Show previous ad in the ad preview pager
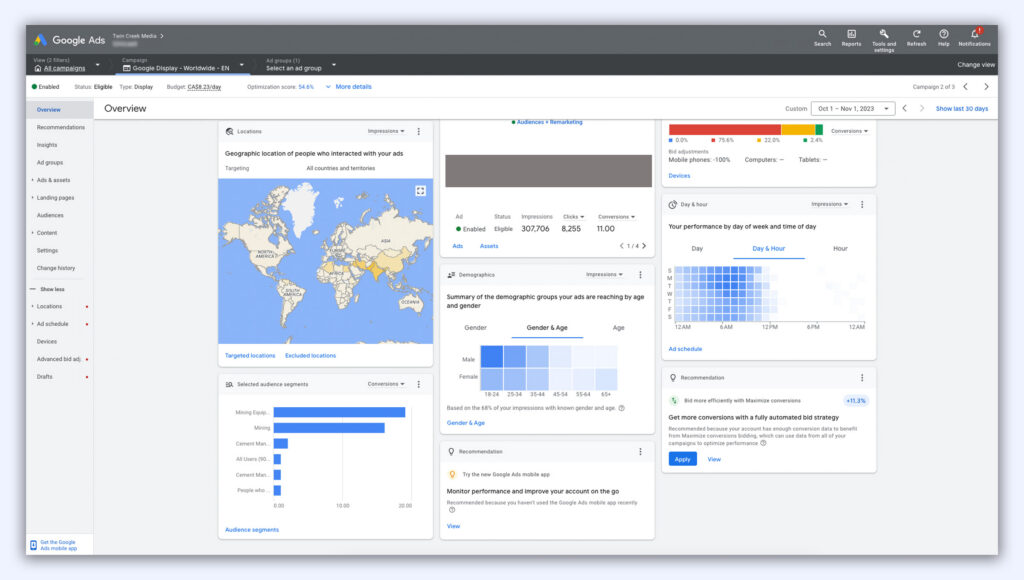The height and width of the screenshot is (580, 1024). pyautogui.click(x=622, y=246)
